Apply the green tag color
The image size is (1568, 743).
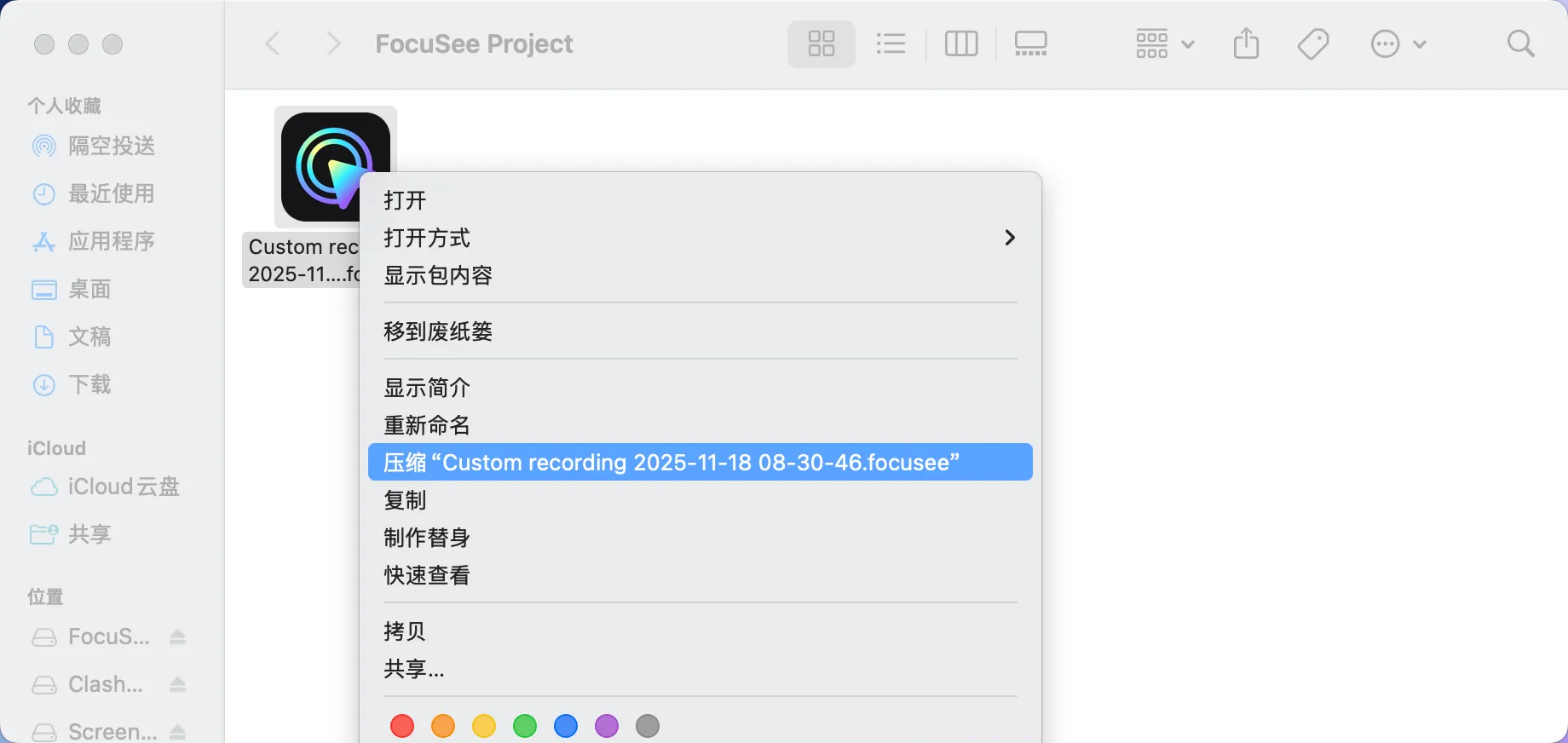click(525, 726)
